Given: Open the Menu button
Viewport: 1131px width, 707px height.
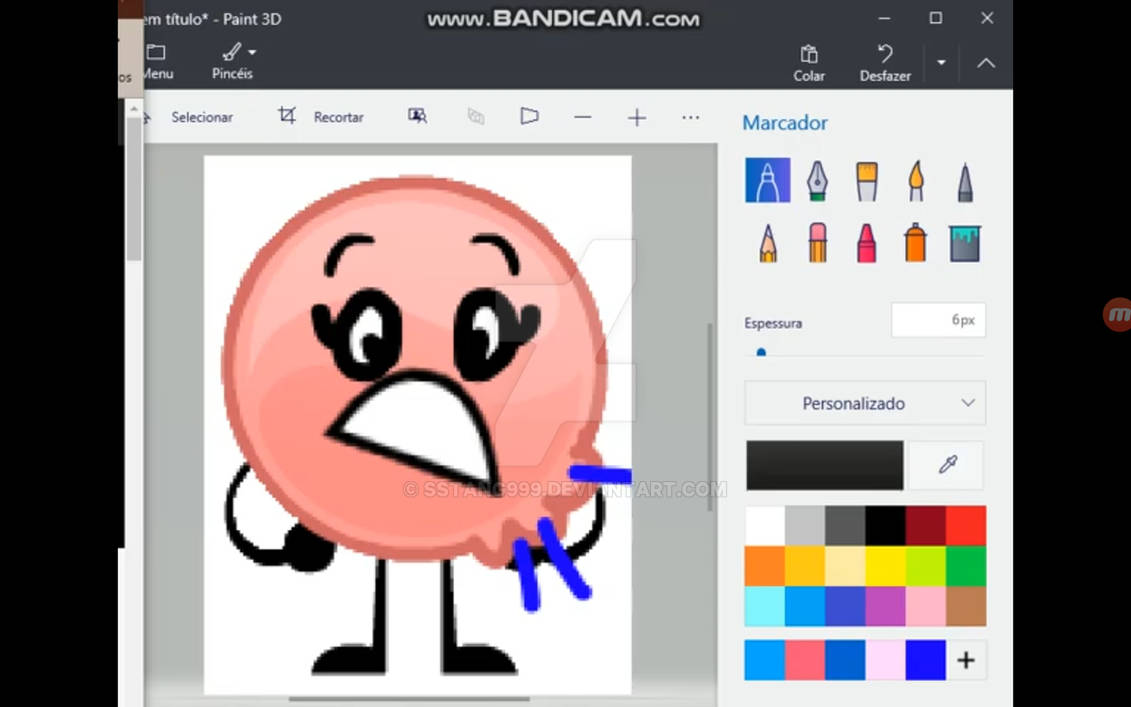Looking at the screenshot, I should coord(157,61).
